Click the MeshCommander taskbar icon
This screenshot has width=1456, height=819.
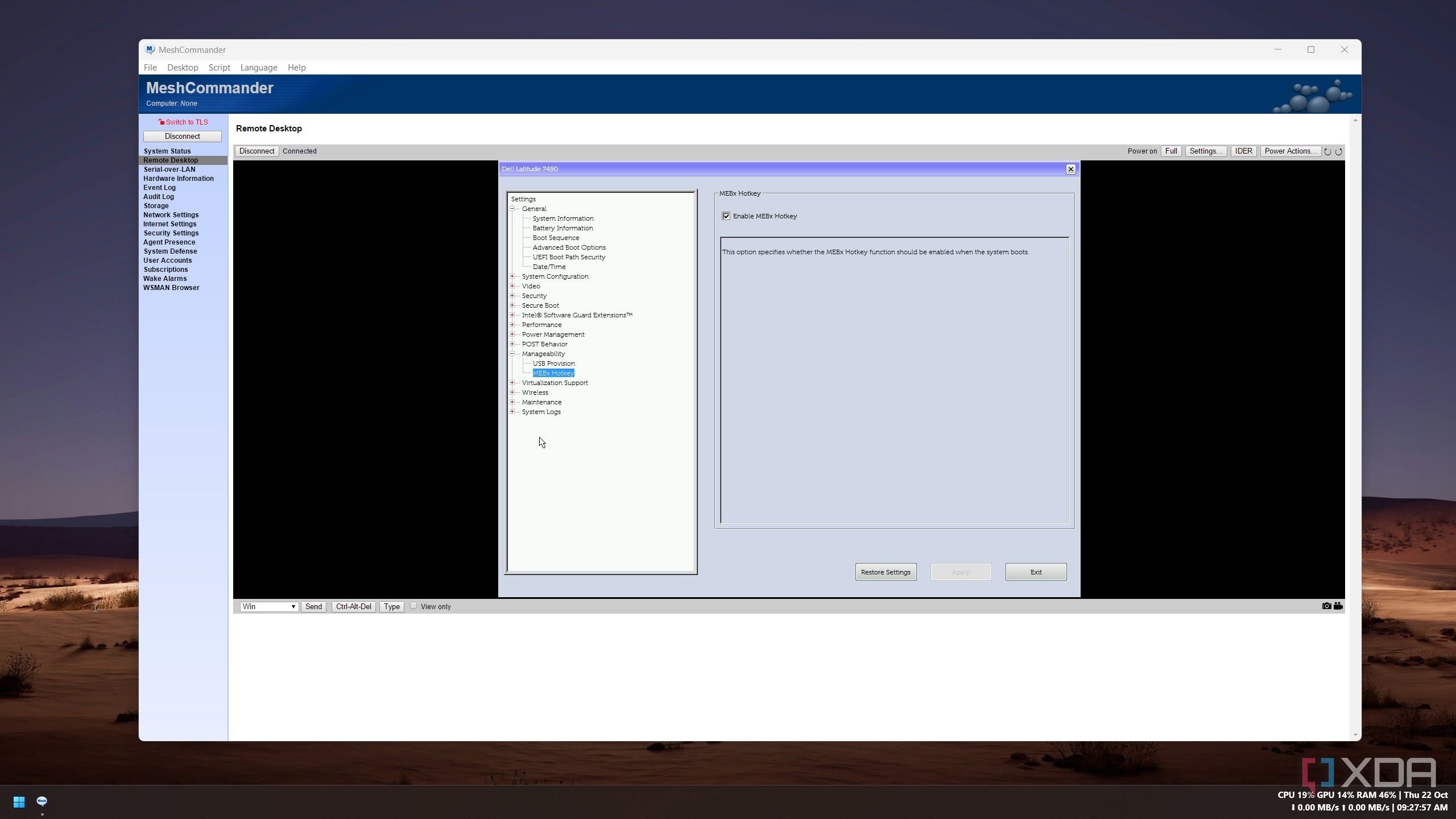click(42, 801)
